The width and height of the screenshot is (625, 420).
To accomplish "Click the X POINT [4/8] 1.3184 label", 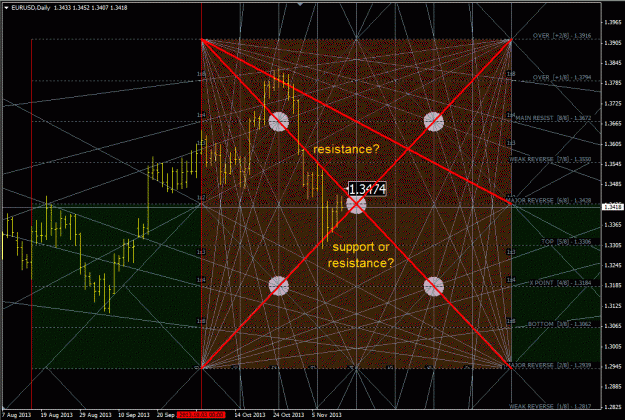I will 560,283.
